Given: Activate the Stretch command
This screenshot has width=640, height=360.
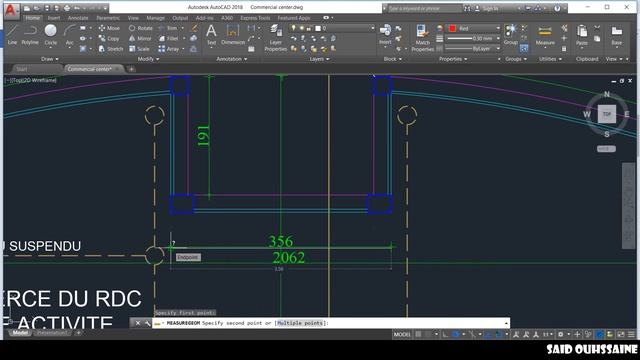Looking at the screenshot, I should [x=111, y=49].
